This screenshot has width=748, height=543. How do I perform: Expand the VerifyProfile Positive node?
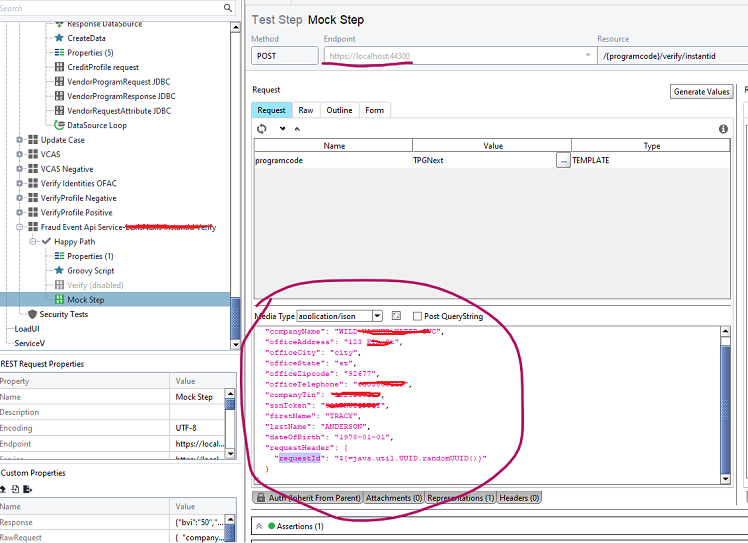(20, 212)
